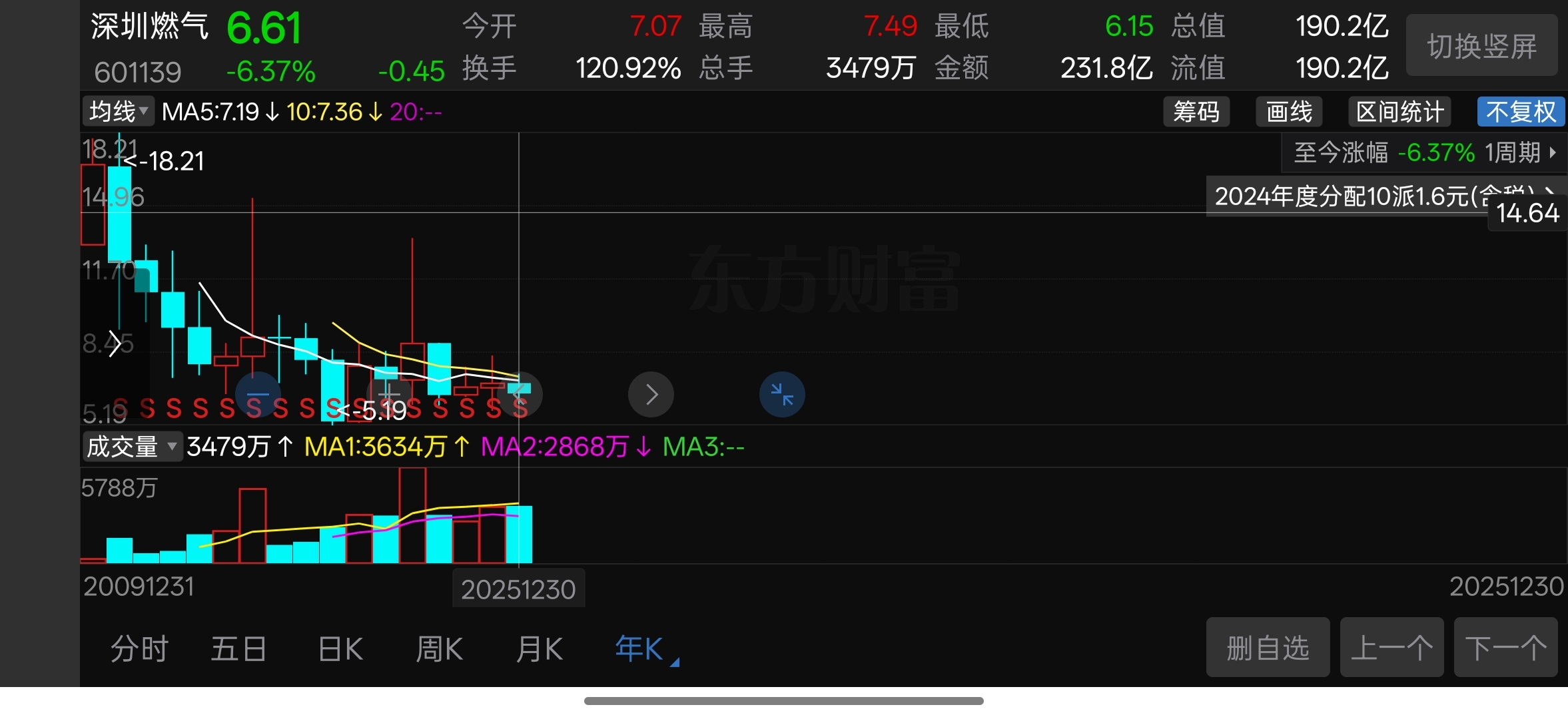The height and width of the screenshot is (719, 1568).
Task: Tap the 2009 cyan candlestick bar
Action: (x=119, y=213)
